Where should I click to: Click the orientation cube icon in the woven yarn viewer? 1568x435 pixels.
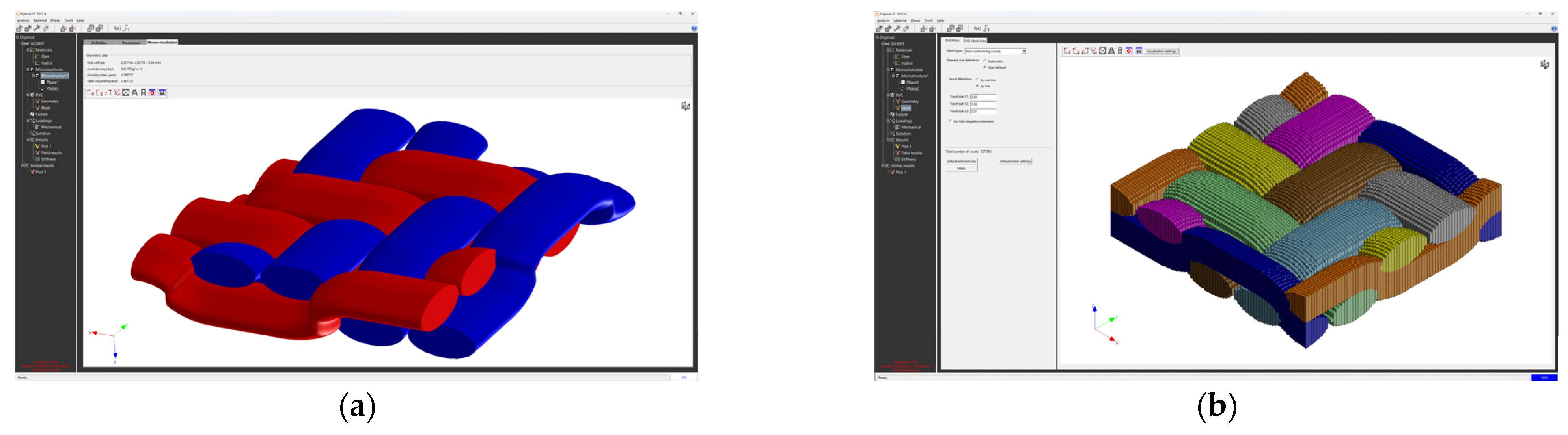(685, 106)
